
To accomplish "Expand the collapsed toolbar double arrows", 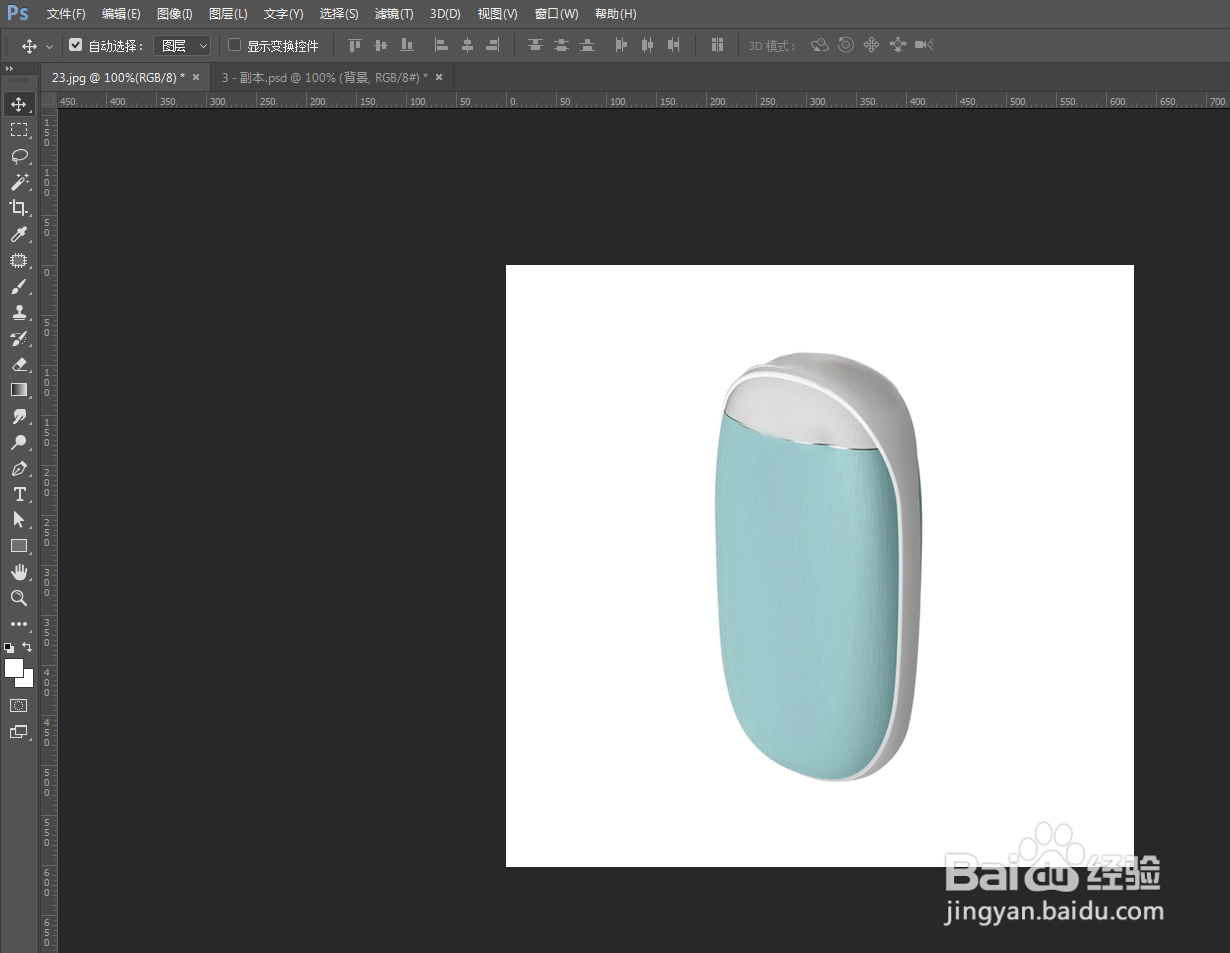I will click(9, 69).
